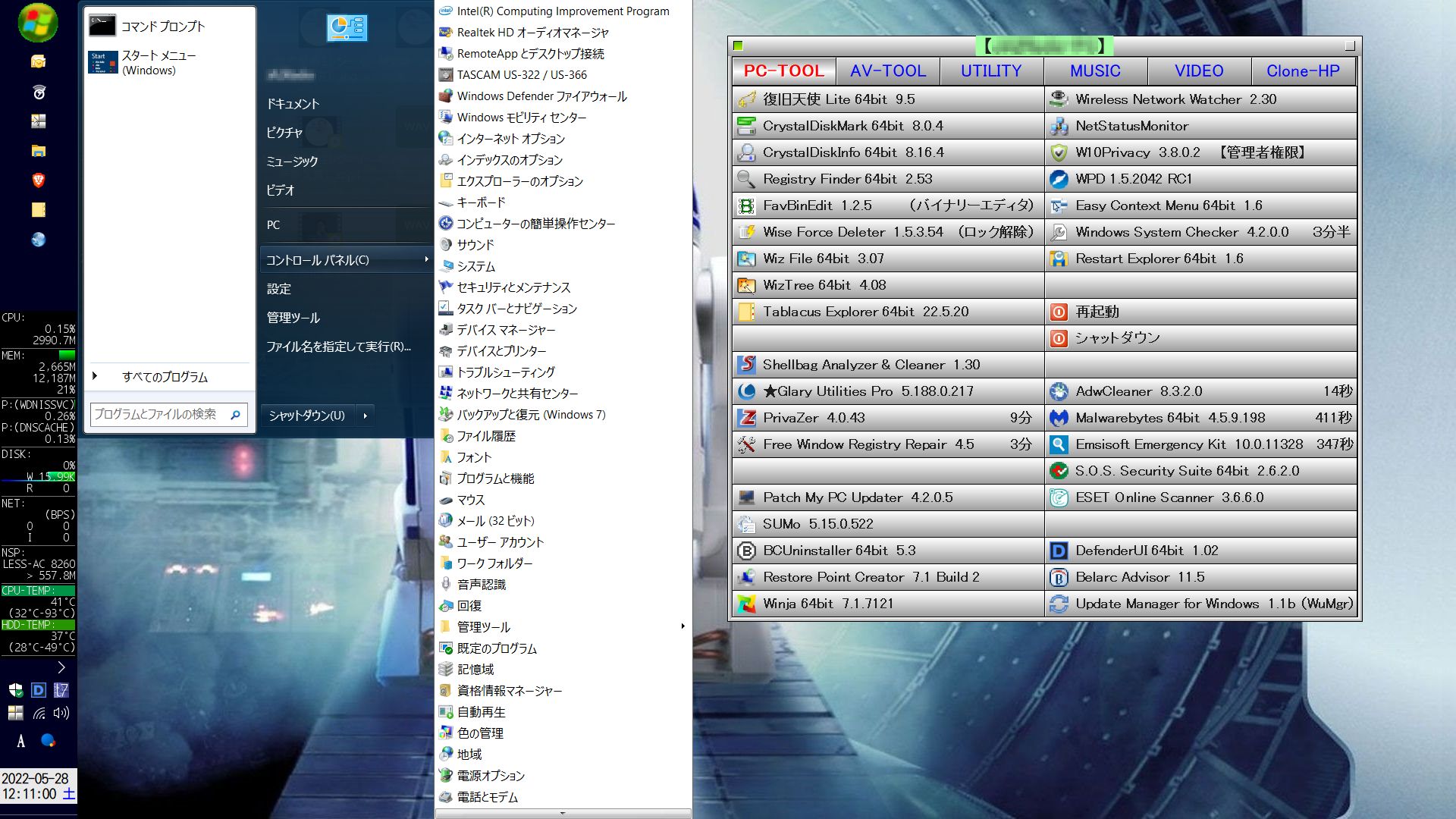Screen dimensions: 1456x819
Task: Open BCUninstaller 64bit icon
Action: pos(747,551)
